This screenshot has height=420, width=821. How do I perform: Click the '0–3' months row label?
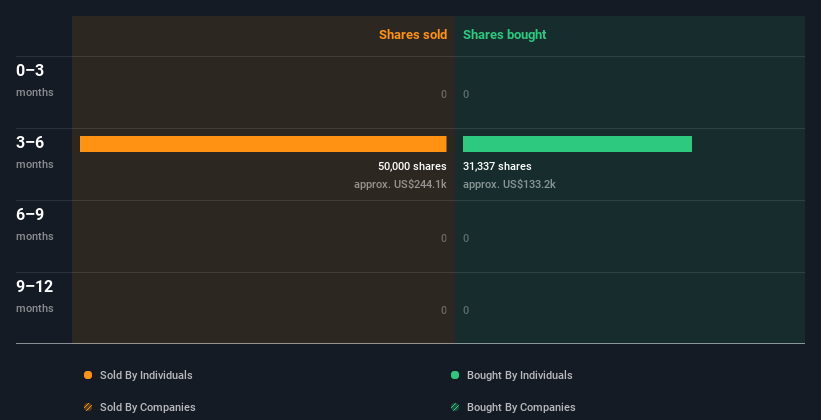(x=30, y=70)
